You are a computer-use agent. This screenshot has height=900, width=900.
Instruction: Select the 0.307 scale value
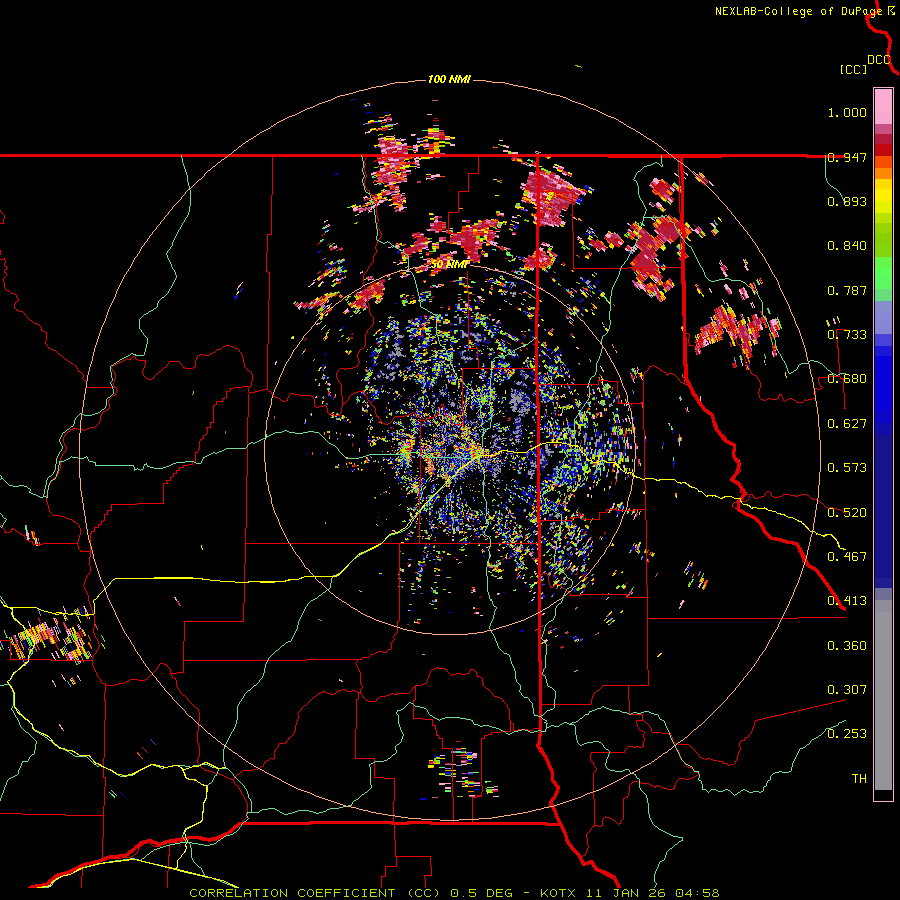[847, 690]
